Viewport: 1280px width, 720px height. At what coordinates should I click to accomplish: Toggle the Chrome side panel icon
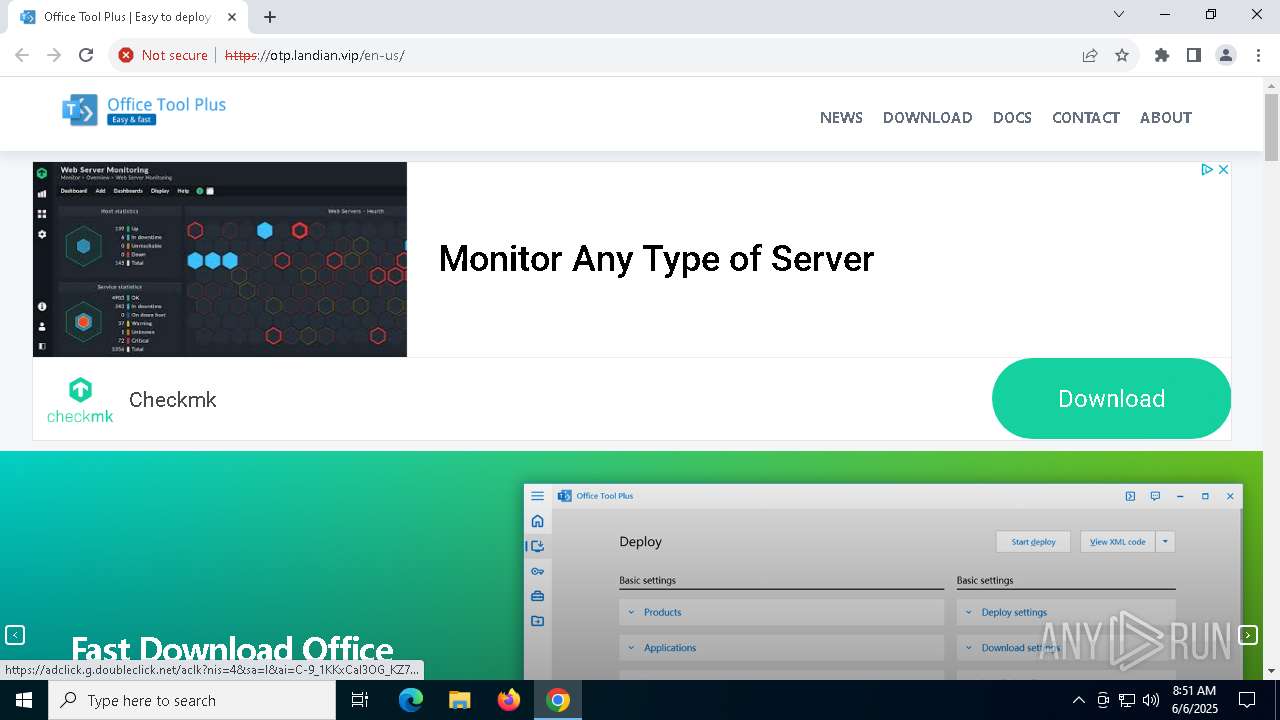pyautogui.click(x=1194, y=55)
